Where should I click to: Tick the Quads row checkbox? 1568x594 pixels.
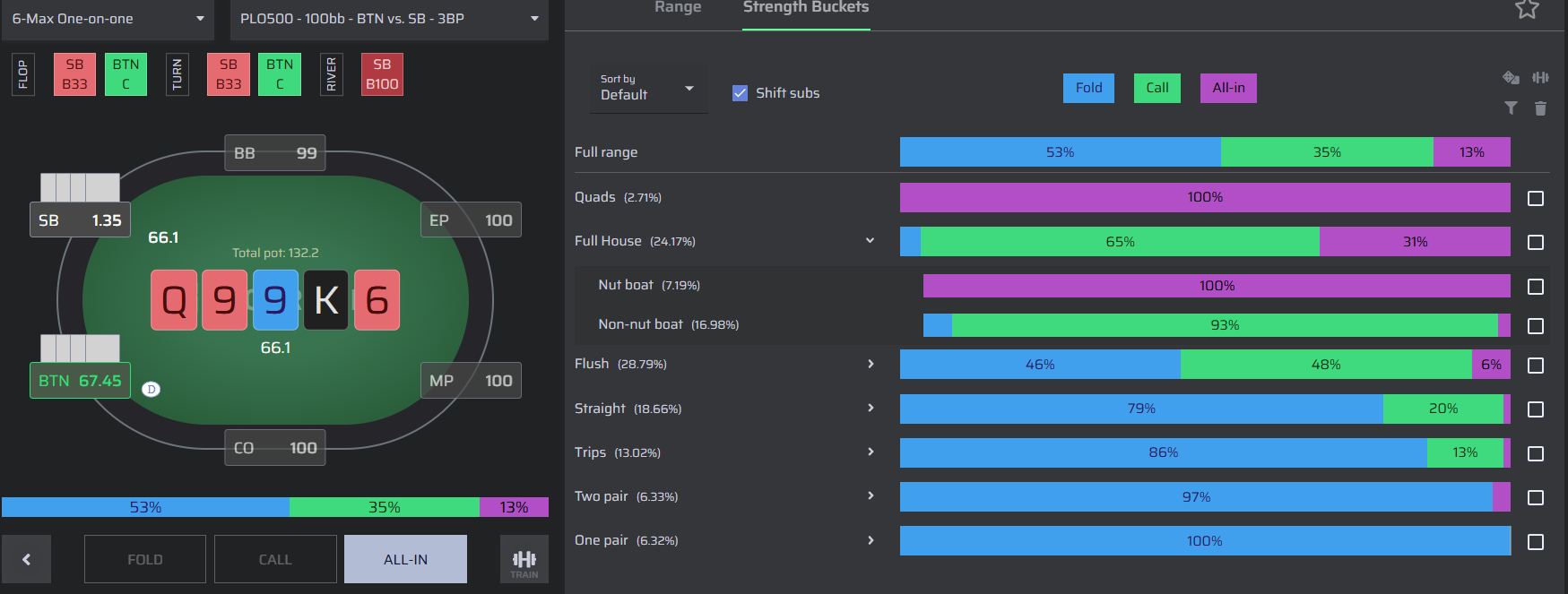point(1536,198)
